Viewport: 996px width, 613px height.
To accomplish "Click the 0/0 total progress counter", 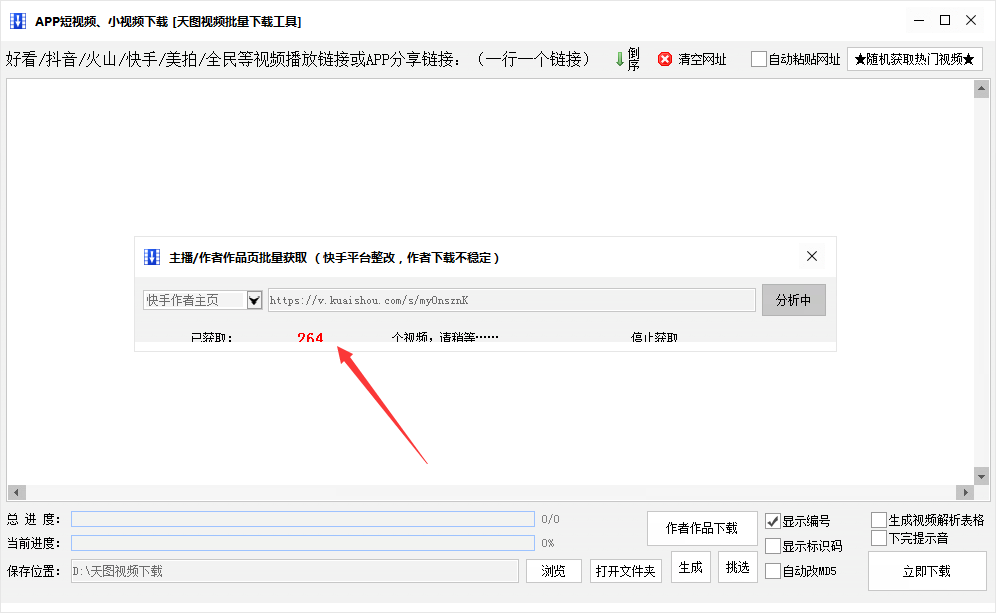I will [x=550, y=519].
